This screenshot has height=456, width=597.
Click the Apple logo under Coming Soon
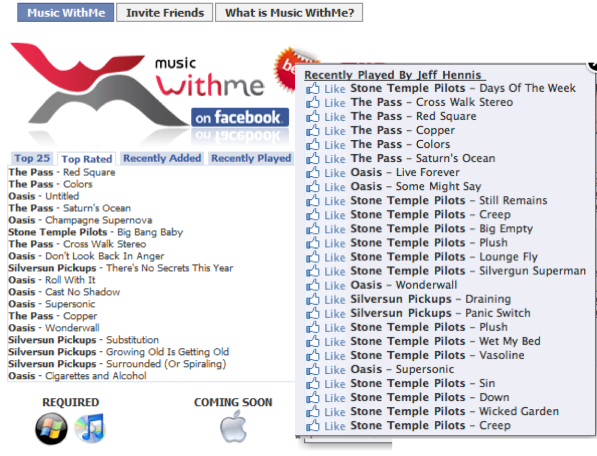coord(233,426)
